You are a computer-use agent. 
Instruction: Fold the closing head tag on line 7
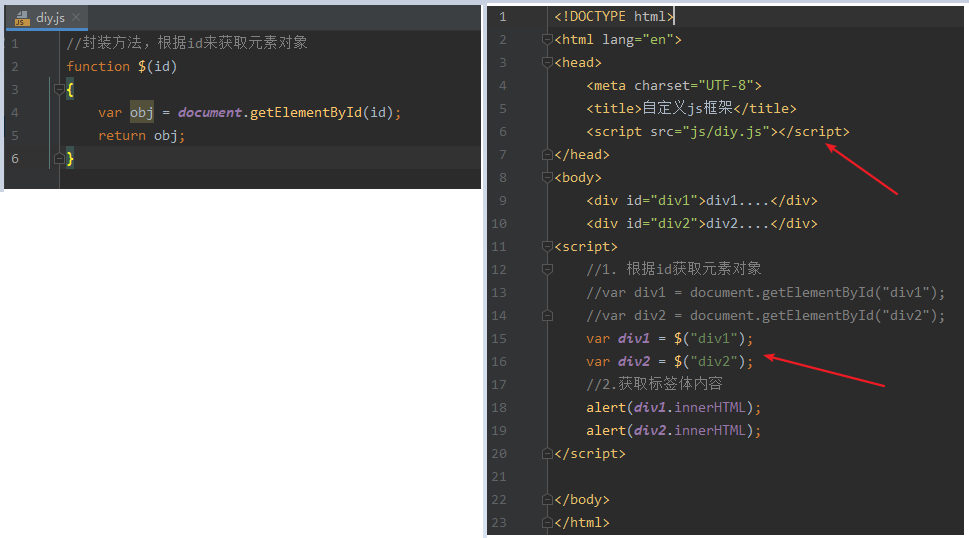547,154
